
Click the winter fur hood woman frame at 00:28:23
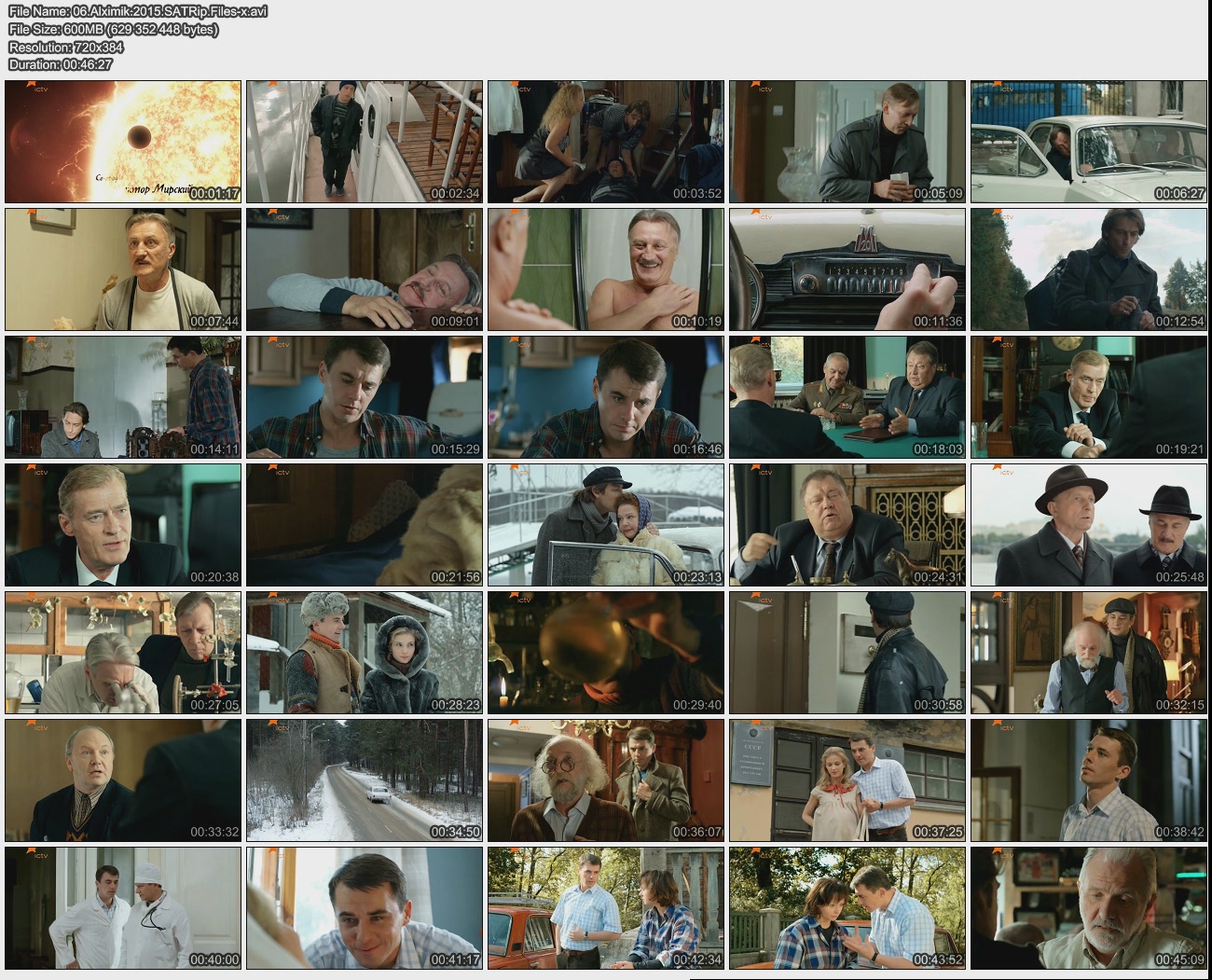pos(365,653)
